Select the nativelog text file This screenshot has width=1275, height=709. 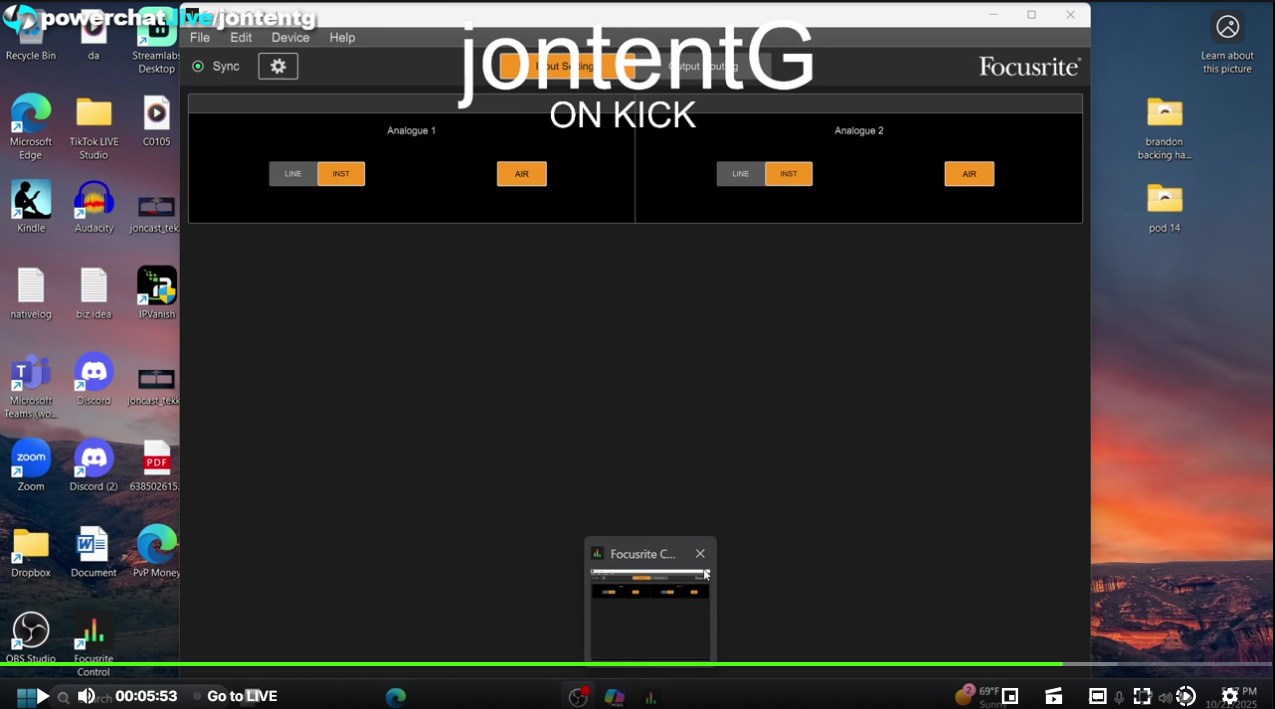pyautogui.click(x=31, y=293)
